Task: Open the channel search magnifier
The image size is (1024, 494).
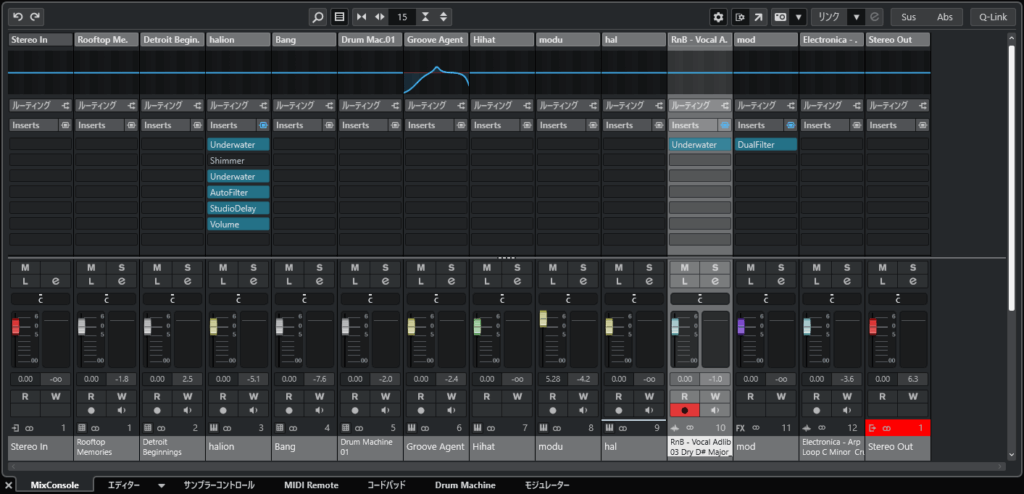Action: (x=317, y=17)
